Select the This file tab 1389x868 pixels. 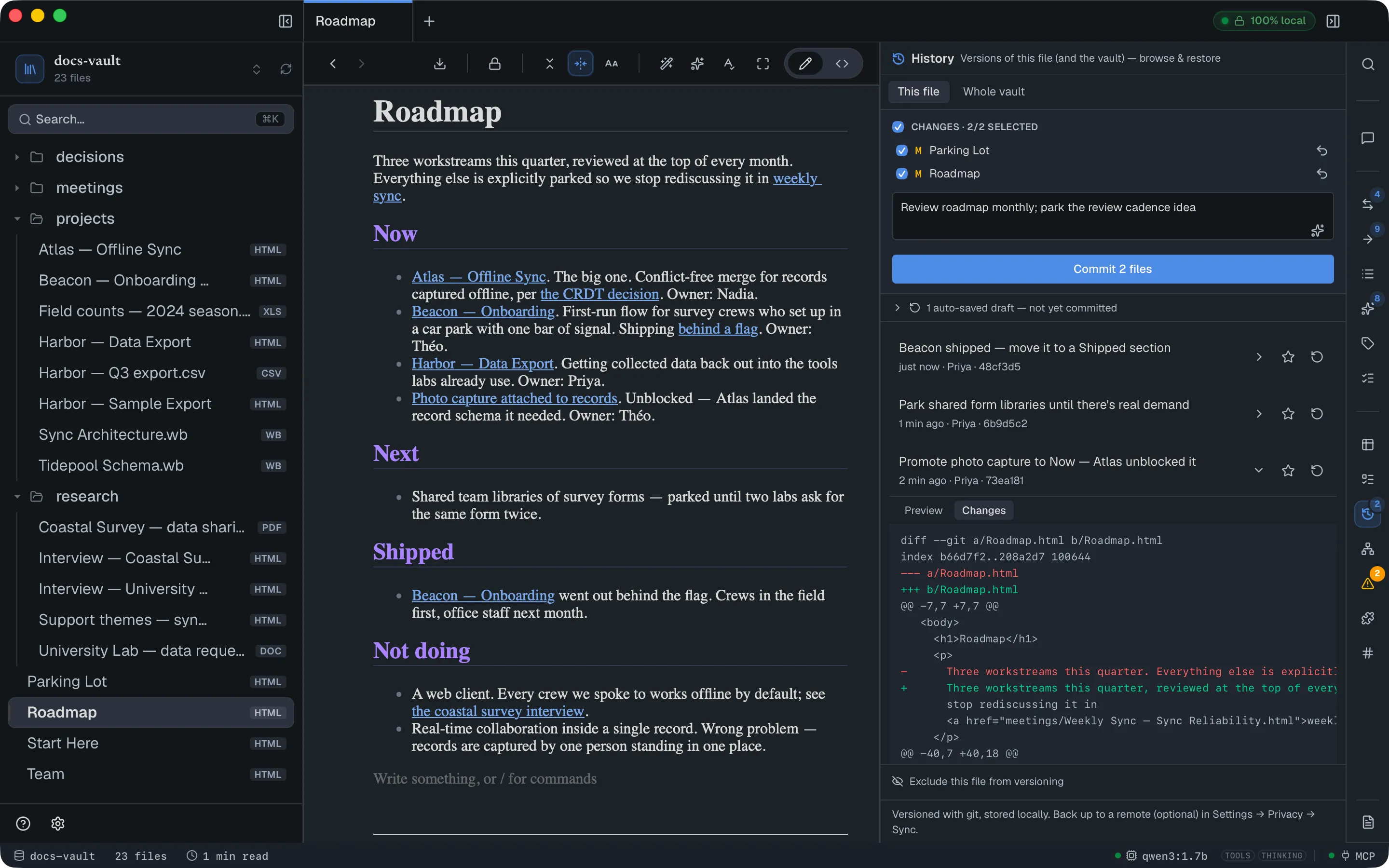point(918,92)
